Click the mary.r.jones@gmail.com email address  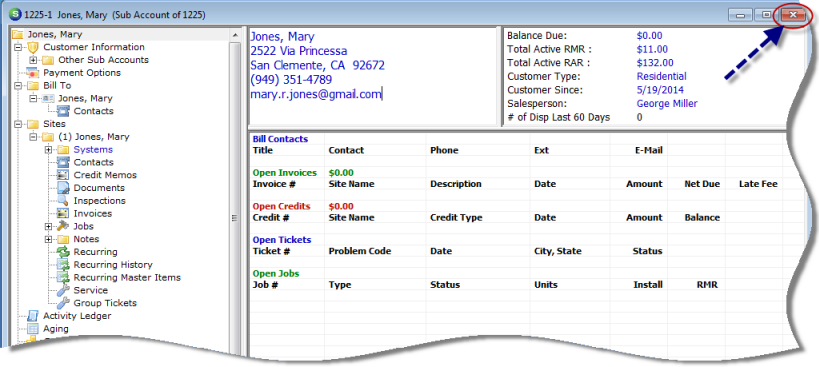point(316,94)
